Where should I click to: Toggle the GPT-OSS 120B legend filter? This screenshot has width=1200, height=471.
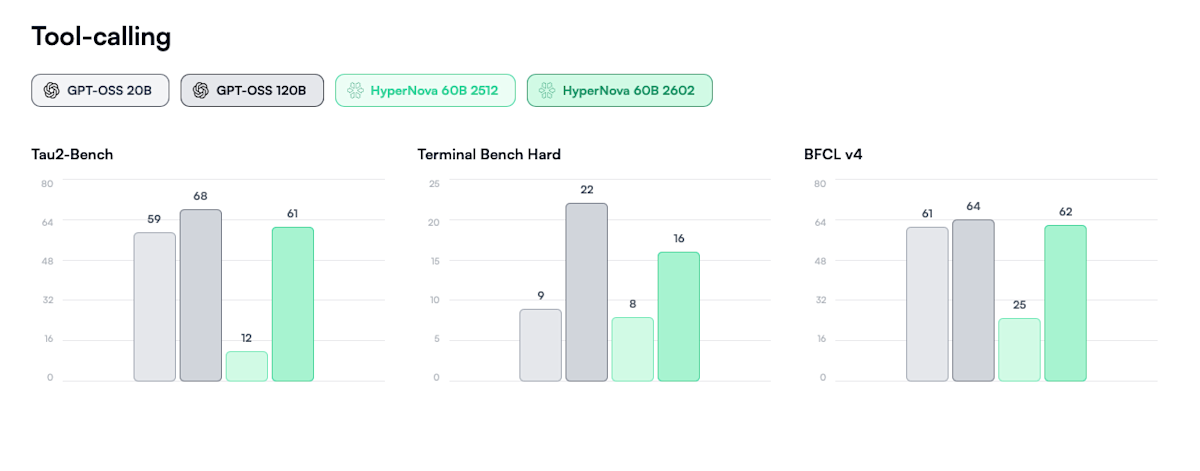[x=252, y=90]
